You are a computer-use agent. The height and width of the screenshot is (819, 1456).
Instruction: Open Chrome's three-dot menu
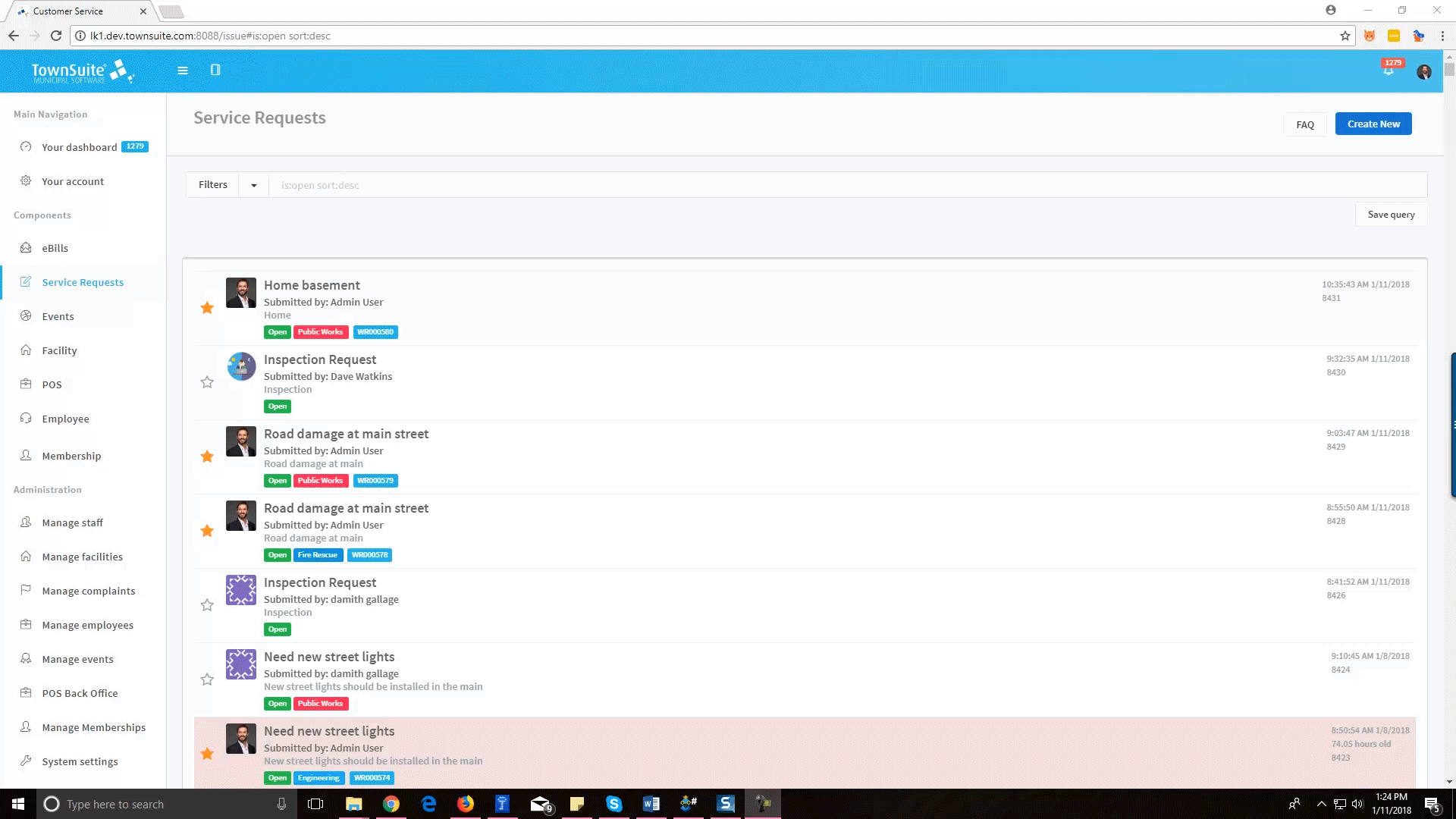1442,36
